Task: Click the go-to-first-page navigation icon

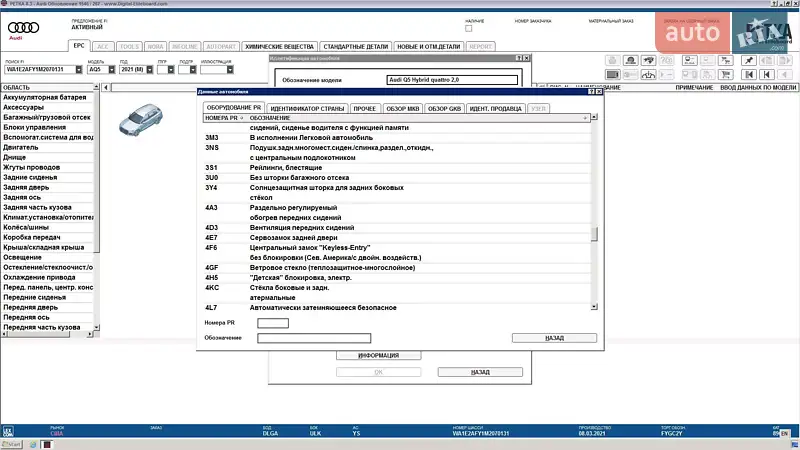Action: coord(745,74)
